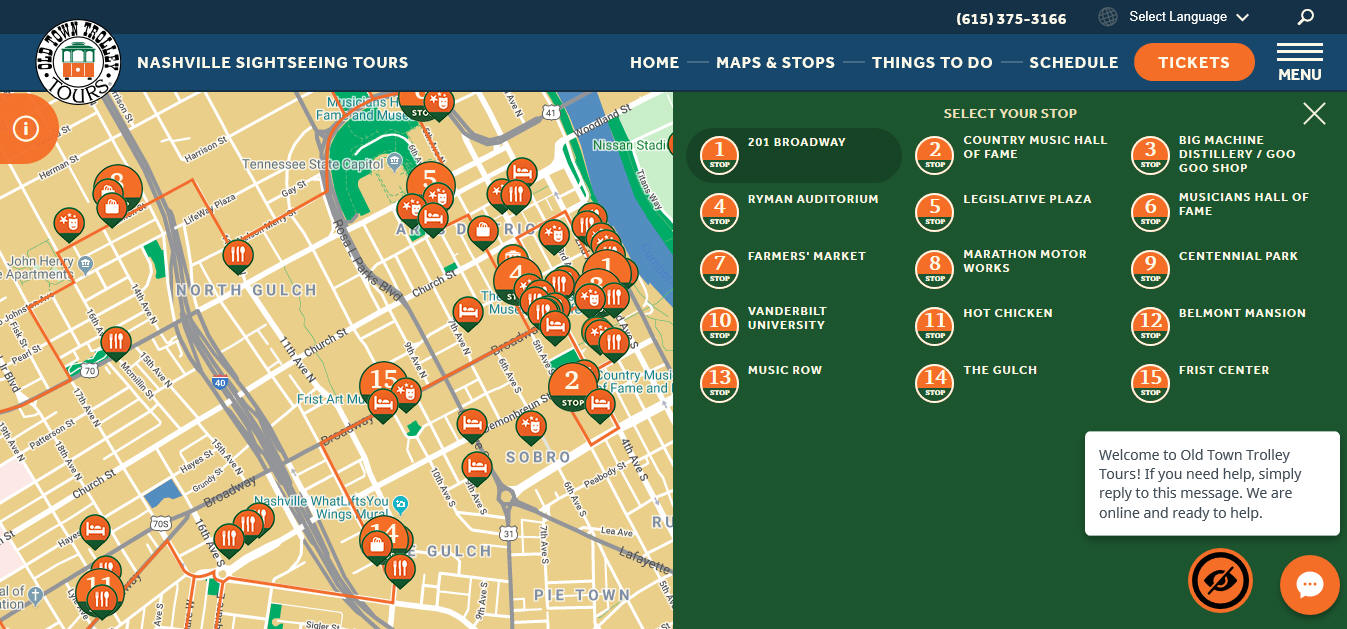Select stop 1 icon for 201 Broadway

719,155
